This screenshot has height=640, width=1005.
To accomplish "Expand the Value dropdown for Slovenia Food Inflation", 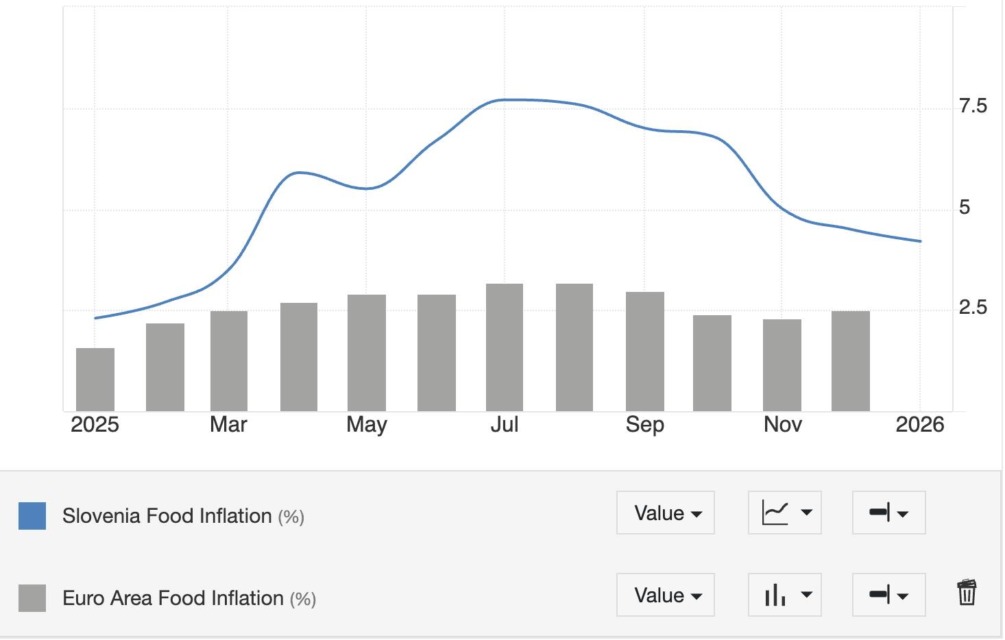I will (x=665, y=513).
